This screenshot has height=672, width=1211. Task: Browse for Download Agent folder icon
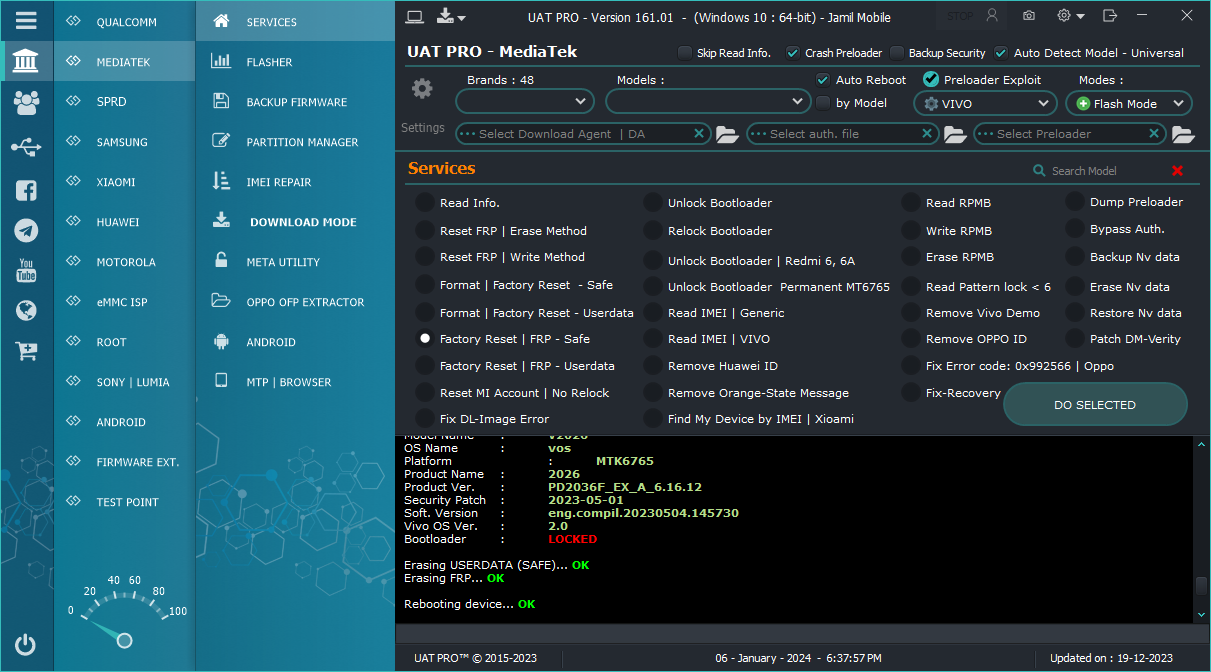click(727, 134)
